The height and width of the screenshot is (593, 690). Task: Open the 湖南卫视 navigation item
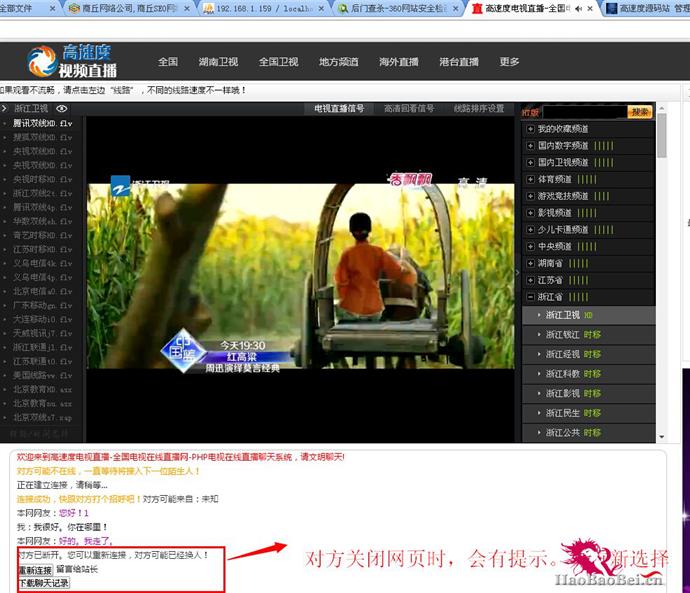(218, 62)
